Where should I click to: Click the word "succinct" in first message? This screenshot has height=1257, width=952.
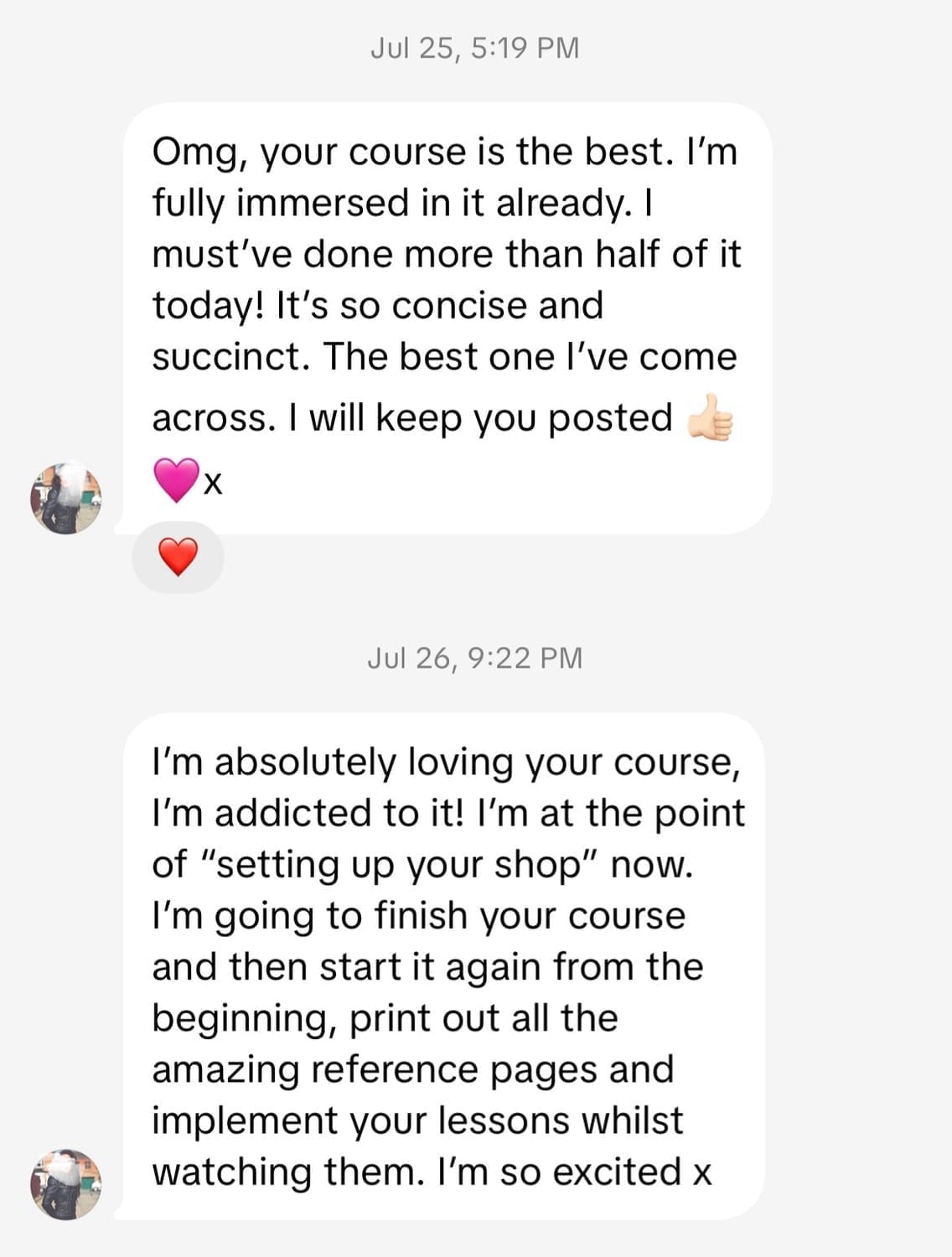(x=230, y=357)
